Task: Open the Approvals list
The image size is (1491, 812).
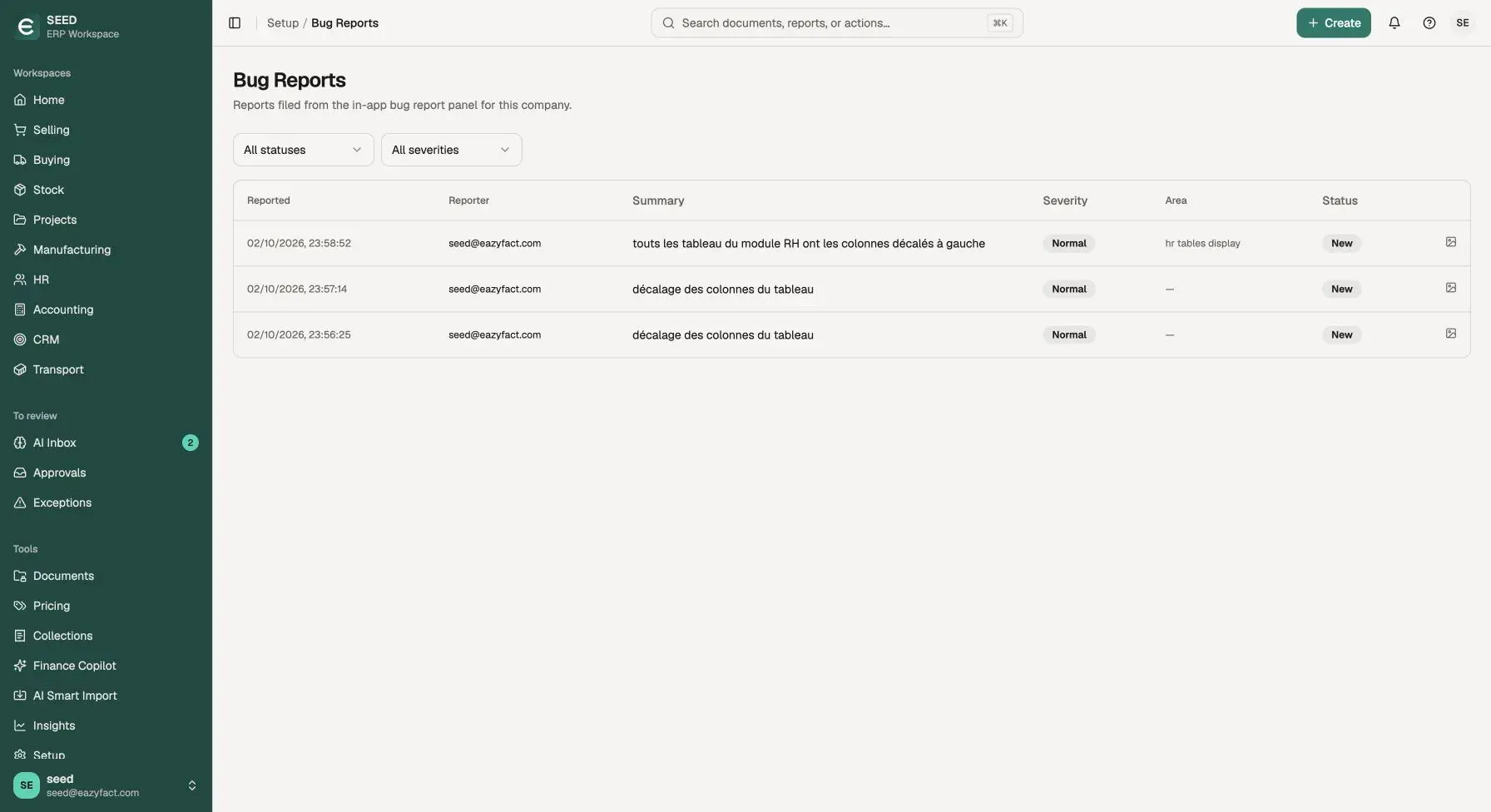Action: click(106, 473)
